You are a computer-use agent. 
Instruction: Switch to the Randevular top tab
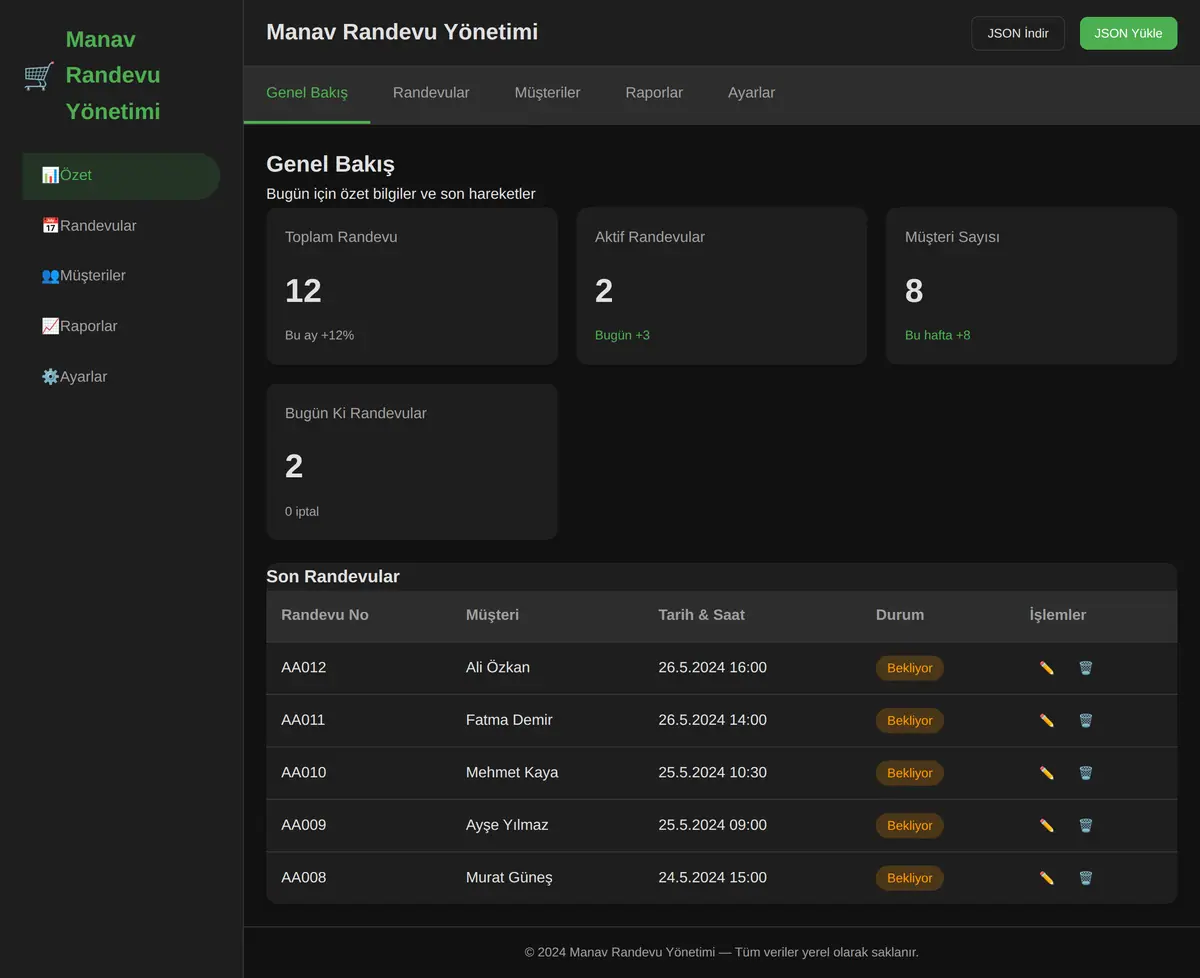point(431,93)
